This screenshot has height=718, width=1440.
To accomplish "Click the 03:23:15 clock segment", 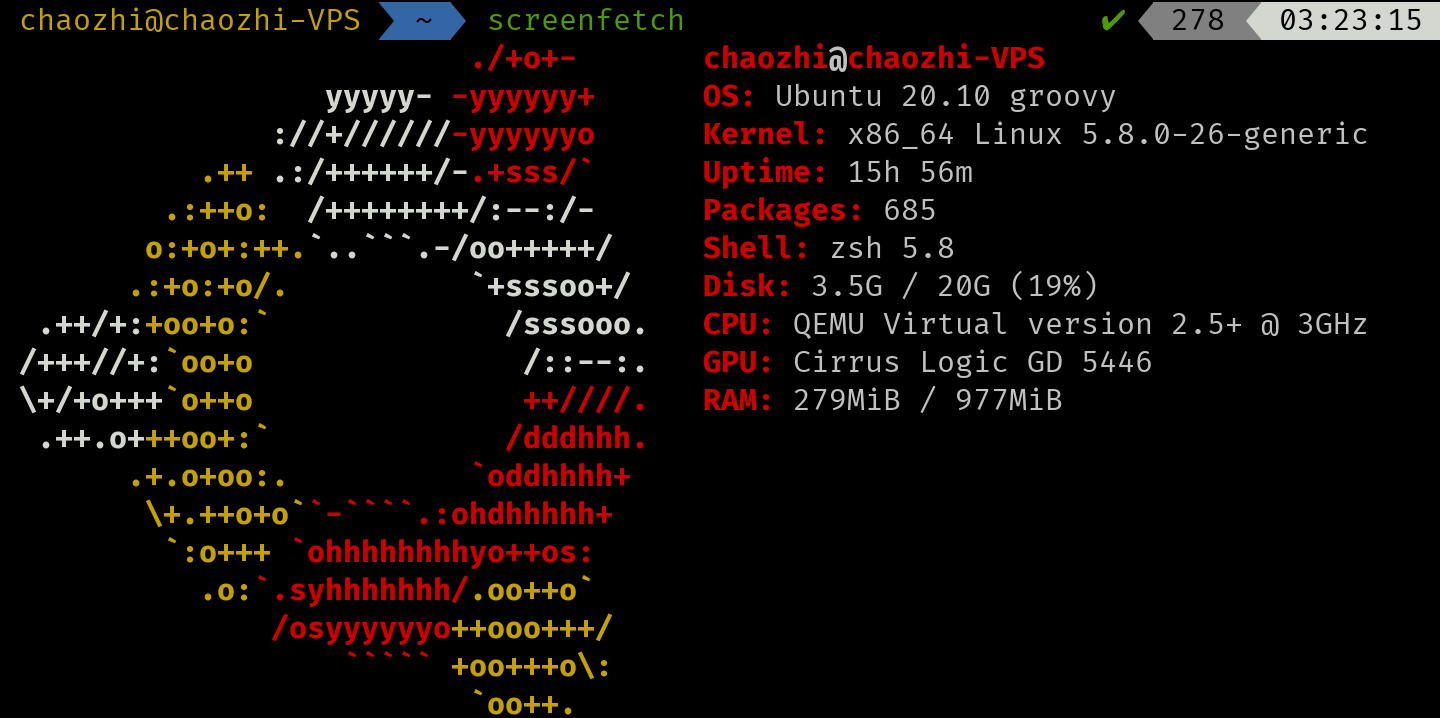I will [1350, 20].
